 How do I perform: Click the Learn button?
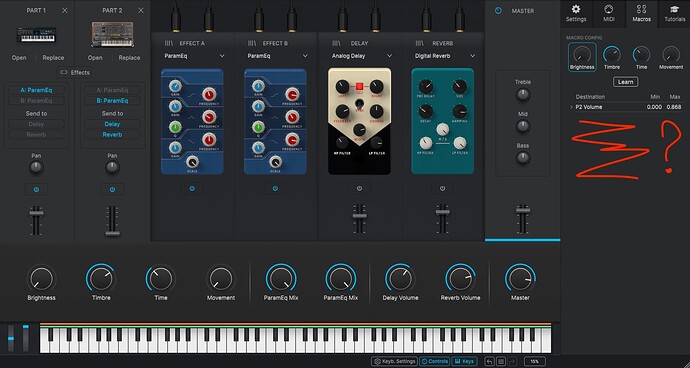pyautogui.click(x=625, y=82)
